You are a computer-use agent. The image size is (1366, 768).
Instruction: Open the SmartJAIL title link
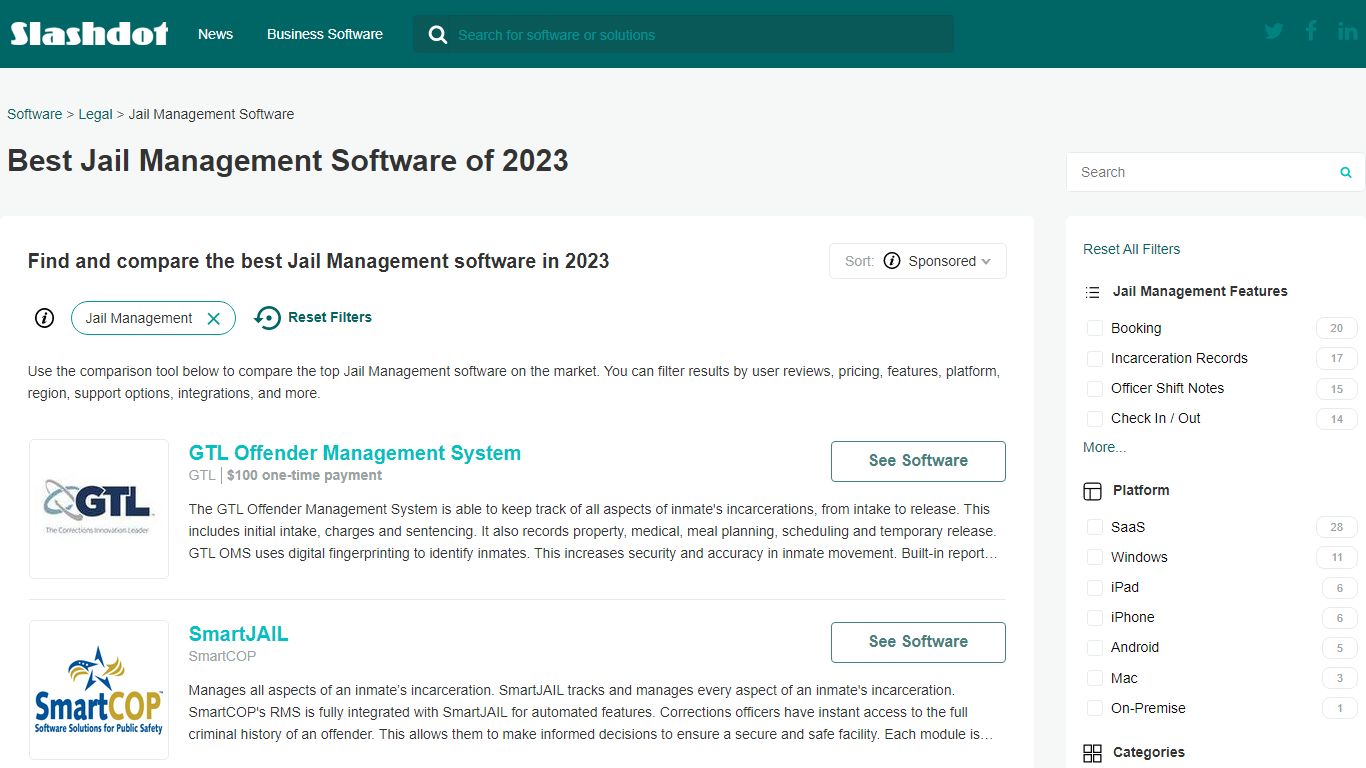tap(238, 634)
